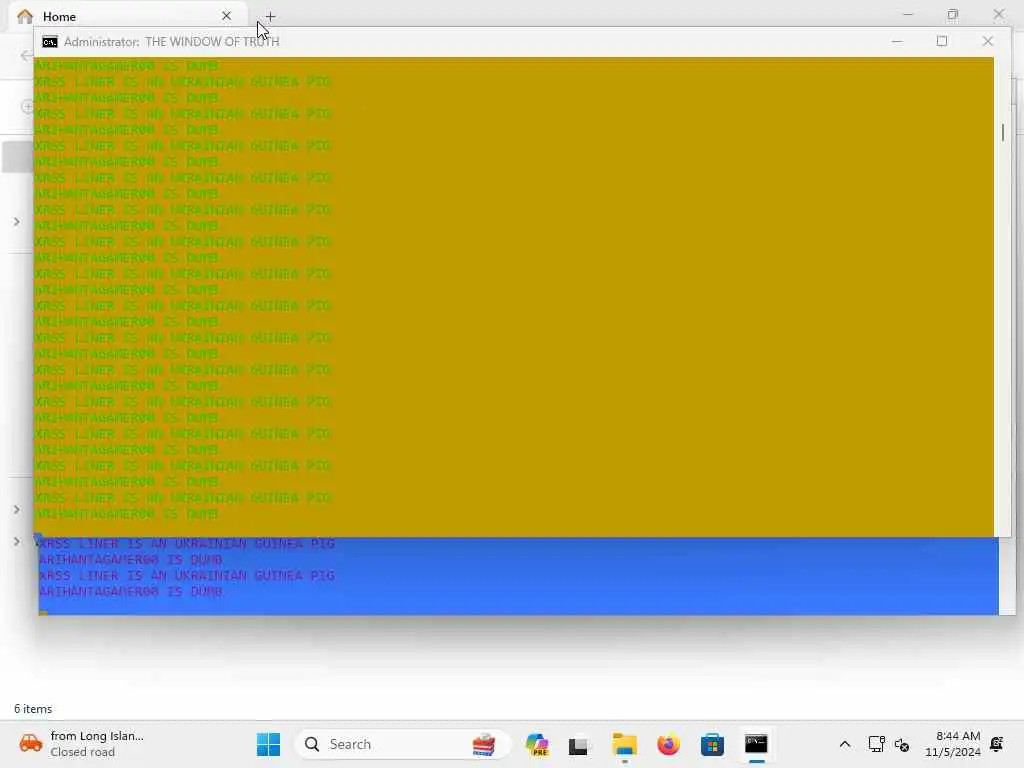Click the muted volume tray icon

[902, 745]
